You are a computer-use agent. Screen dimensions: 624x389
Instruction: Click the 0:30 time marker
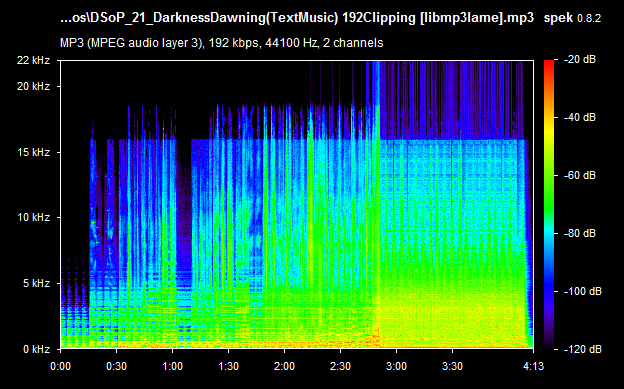pos(117,366)
